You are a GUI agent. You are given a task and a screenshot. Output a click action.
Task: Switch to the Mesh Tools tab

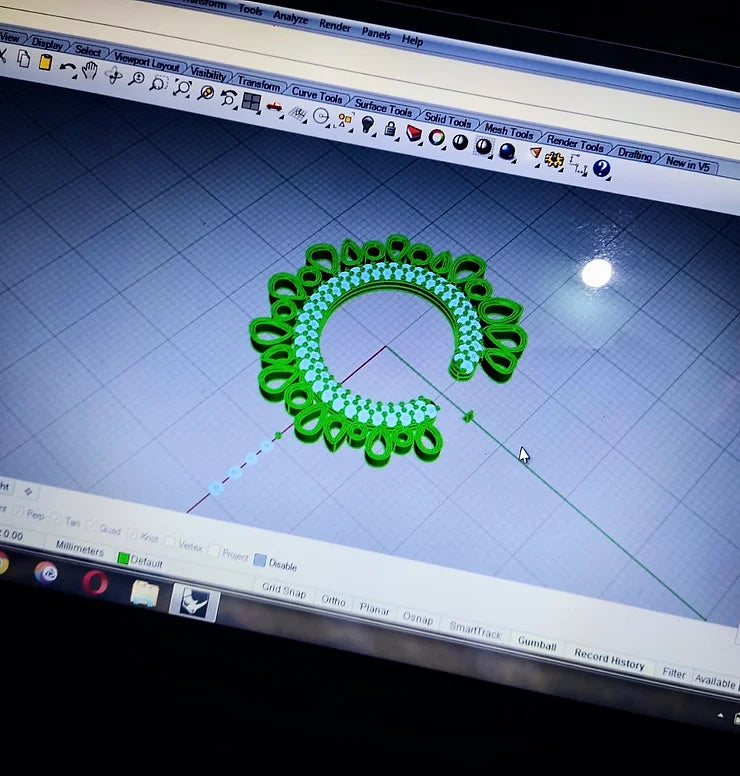pyautogui.click(x=509, y=131)
